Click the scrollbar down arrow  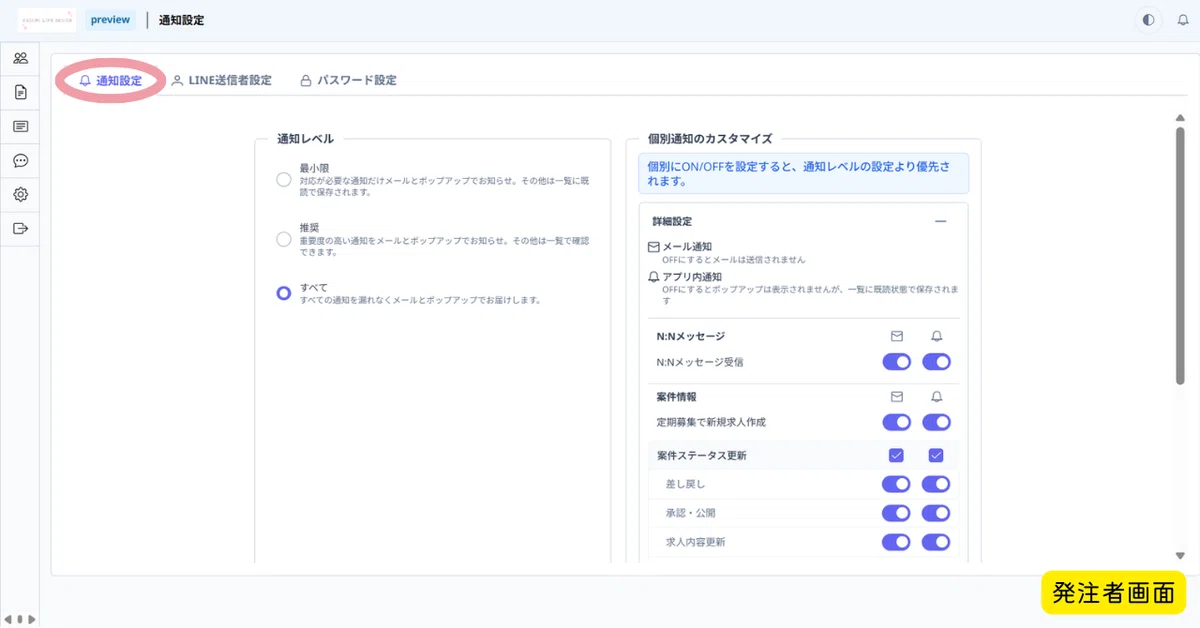point(1180,555)
